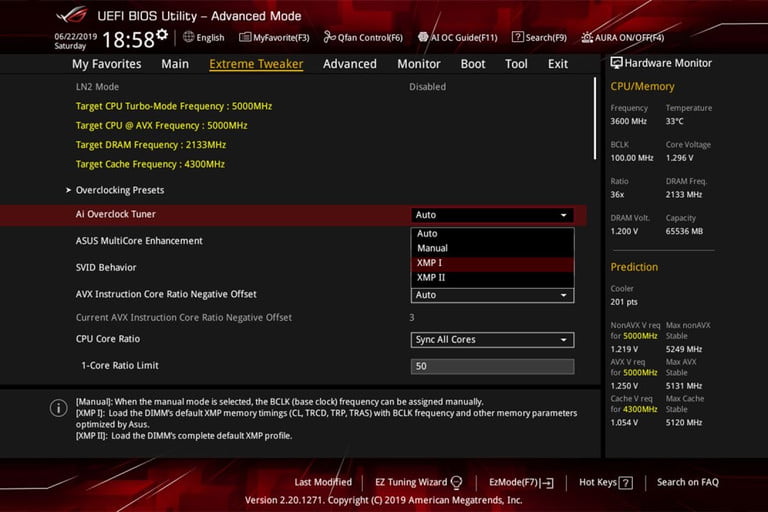Switch to the Advanced tab
This screenshot has width=768, height=512.
click(x=350, y=64)
